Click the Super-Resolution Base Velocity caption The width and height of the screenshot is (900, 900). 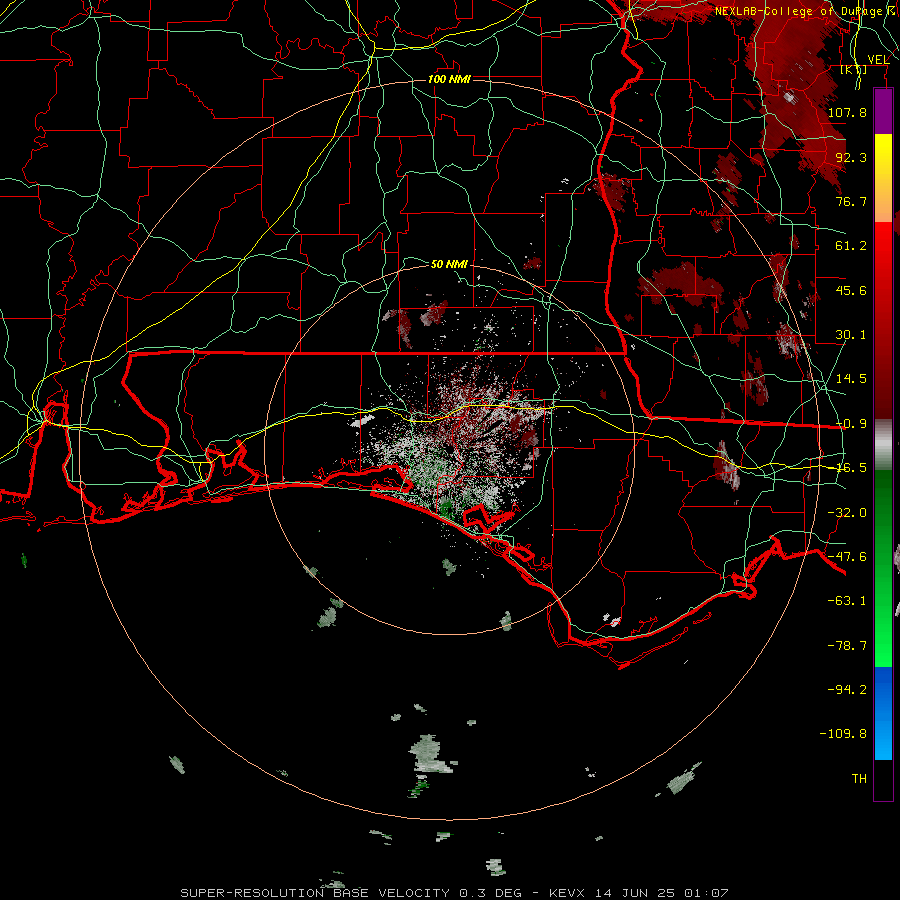[454, 893]
